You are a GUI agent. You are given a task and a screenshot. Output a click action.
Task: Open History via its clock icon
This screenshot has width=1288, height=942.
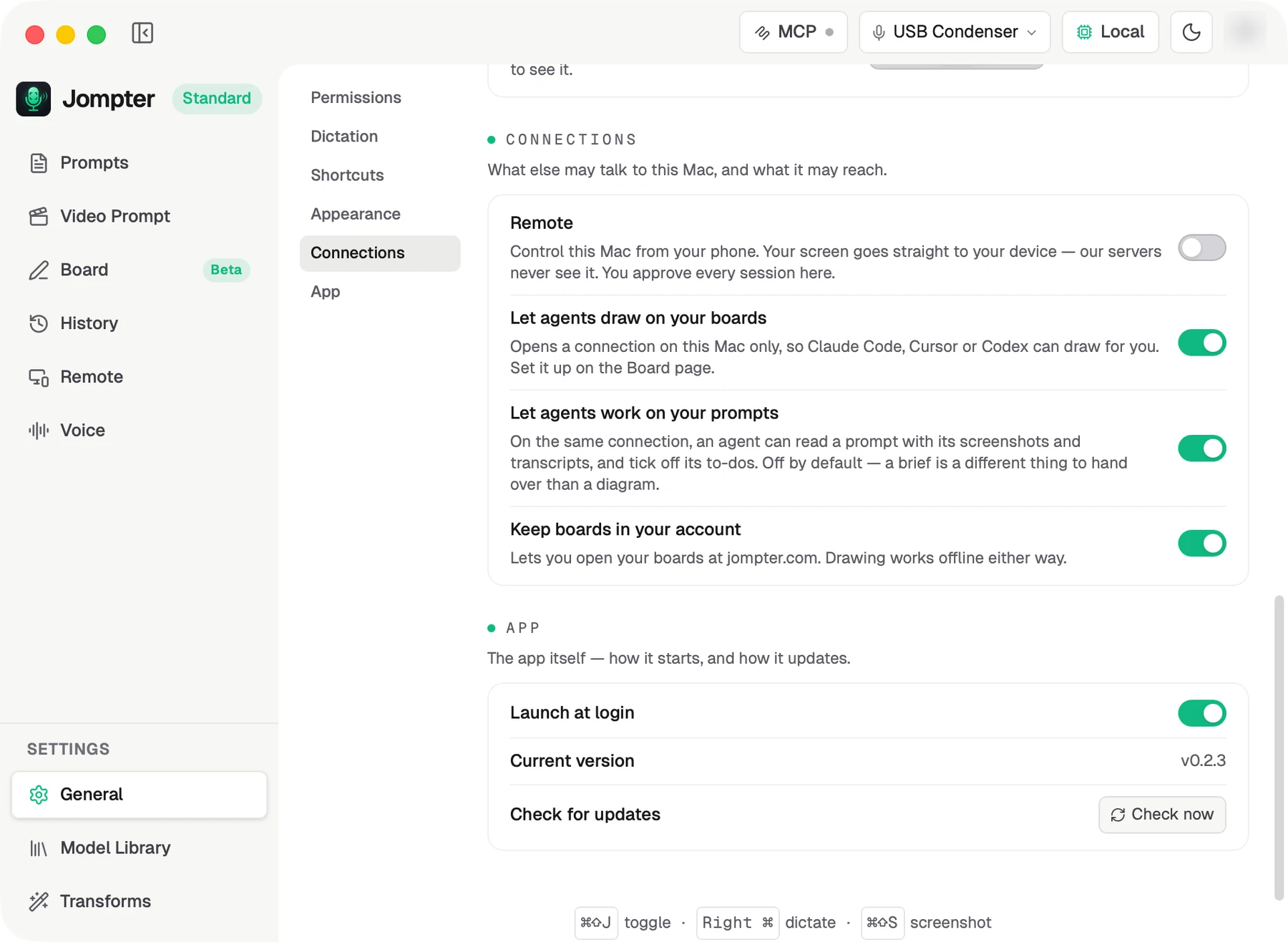tap(39, 323)
